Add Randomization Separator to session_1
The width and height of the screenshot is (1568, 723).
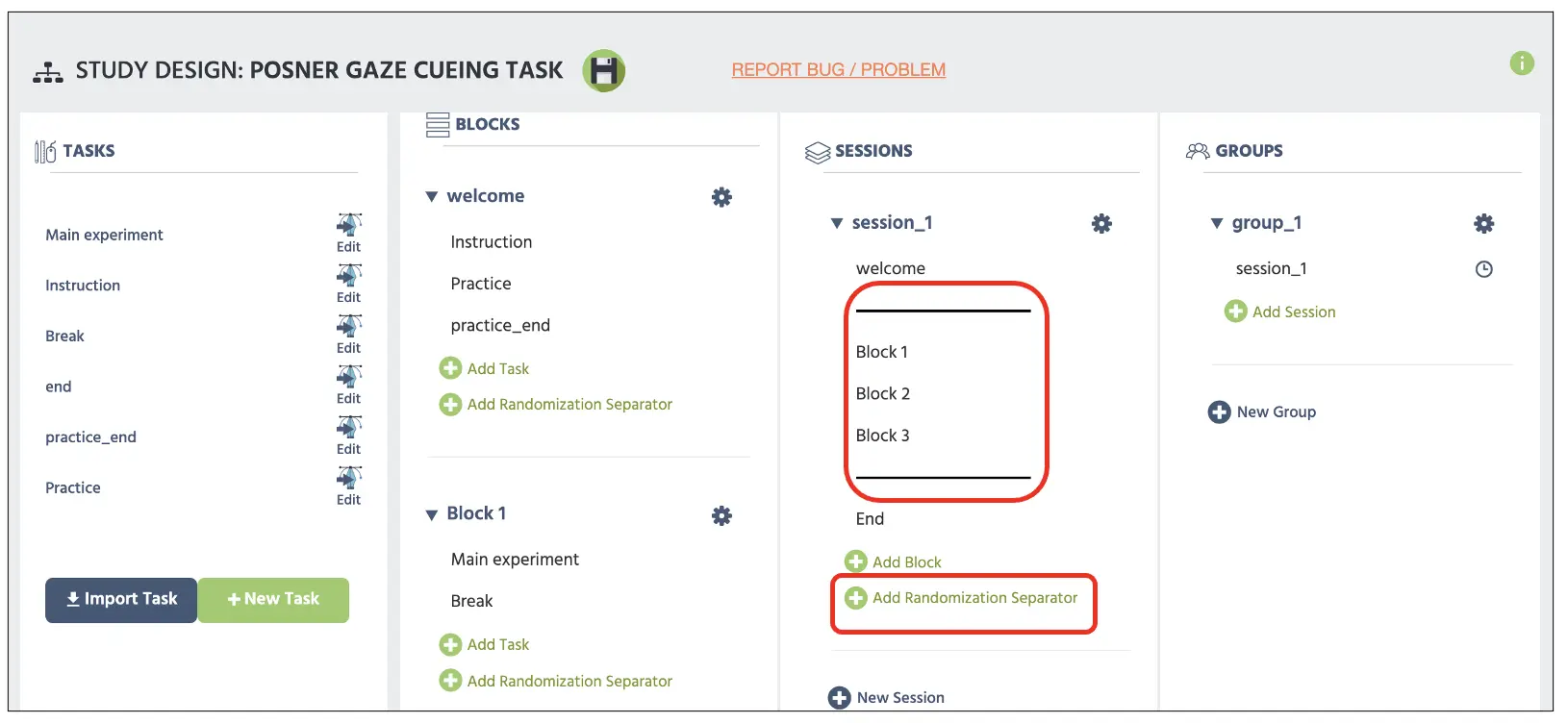tap(961, 598)
